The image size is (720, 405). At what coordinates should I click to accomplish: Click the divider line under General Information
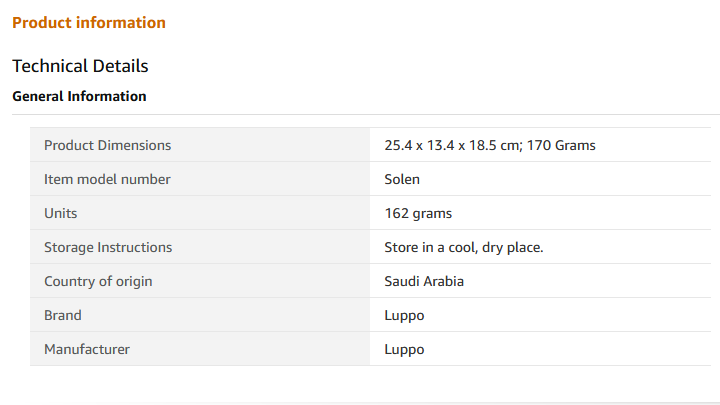pos(360,114)
